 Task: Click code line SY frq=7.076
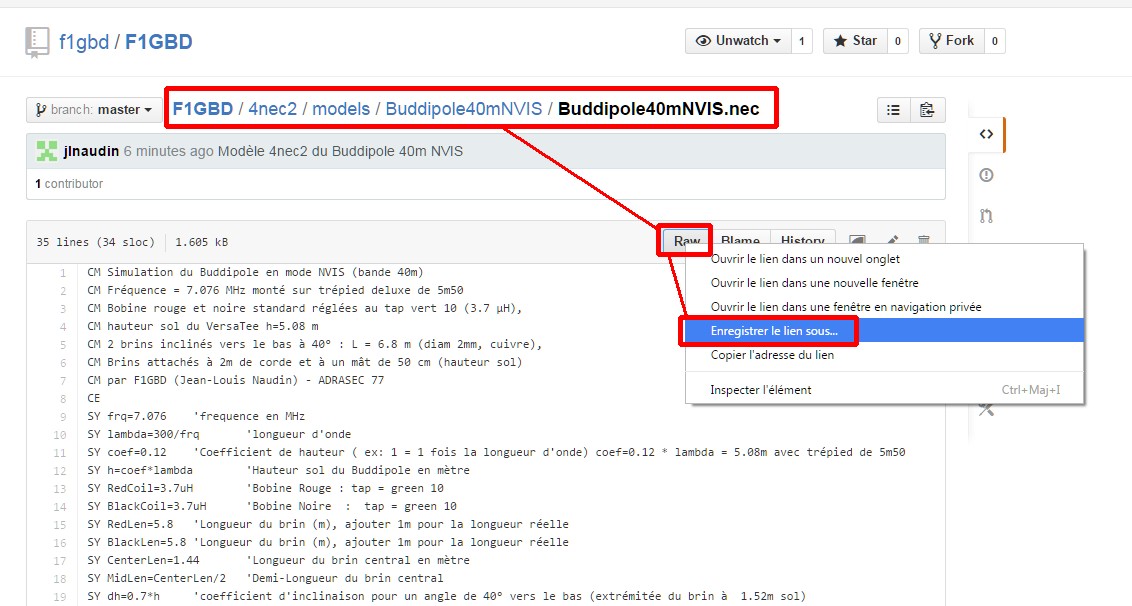click(196, 417)
